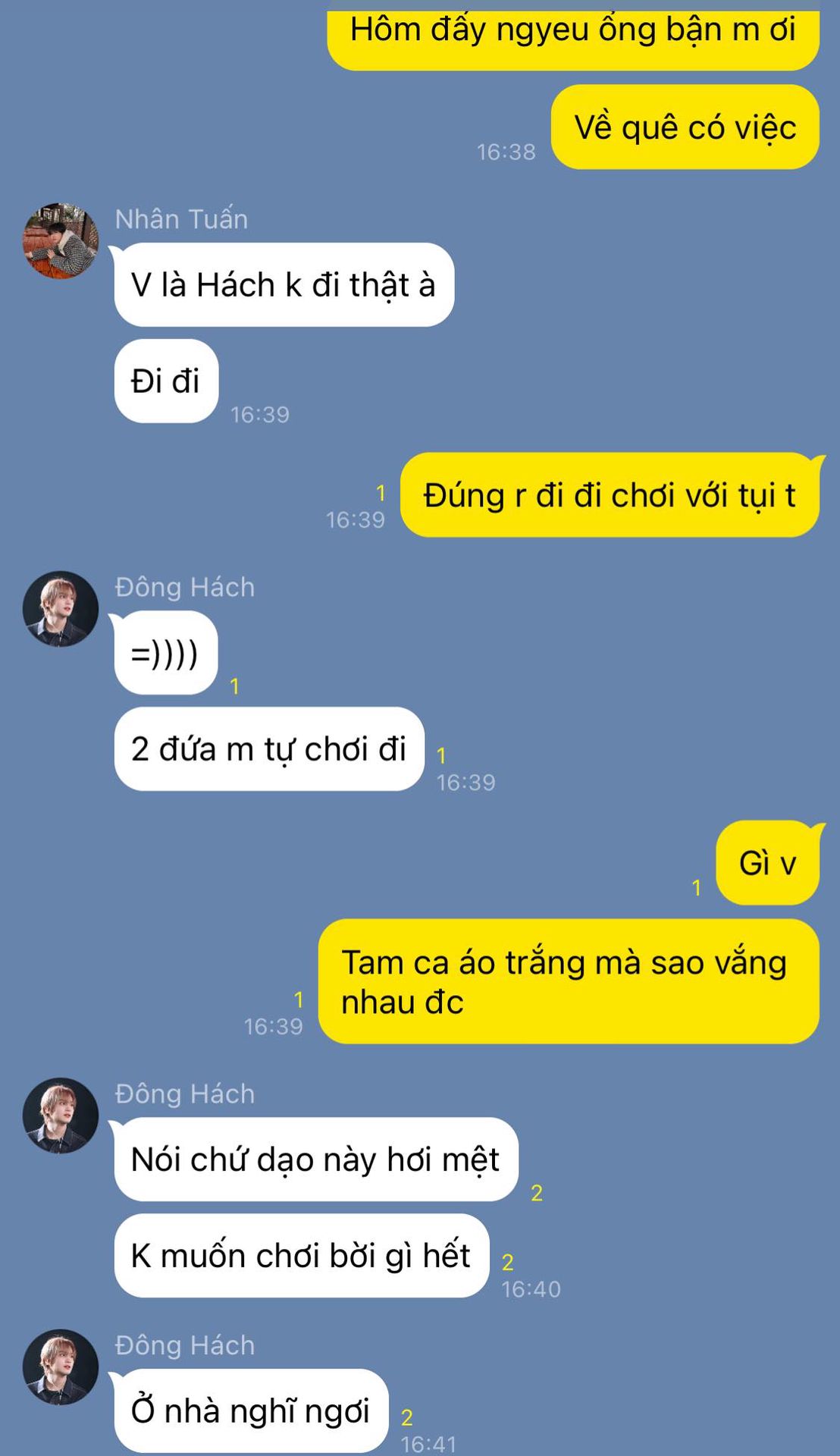Open Nhân Tuấn's profile avatar
Viewport: 840px width, 1456px height.
(61, 240)
